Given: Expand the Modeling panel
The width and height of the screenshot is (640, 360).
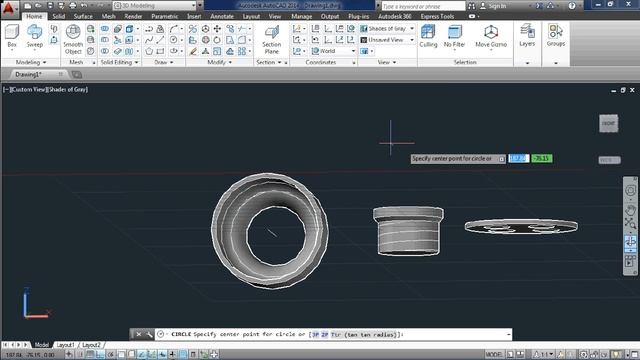Looking at the screenshot, I should (x=31, y=62).
